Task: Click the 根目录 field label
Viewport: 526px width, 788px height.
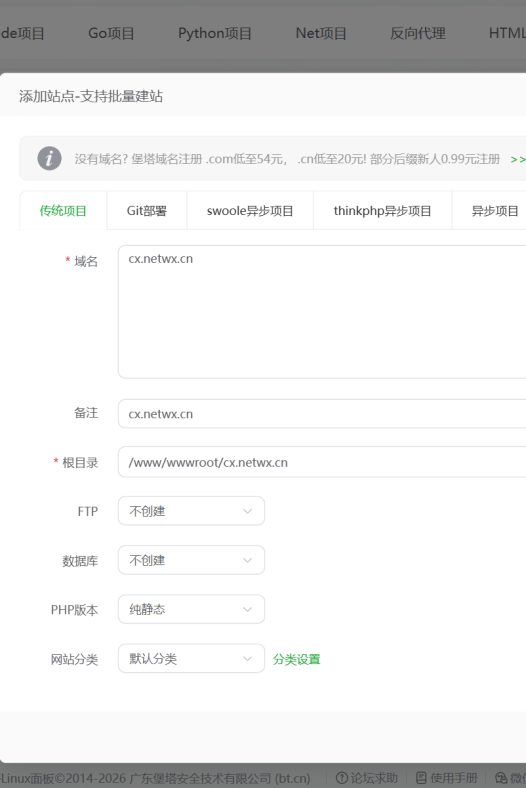Action: pyautogui.click(x=80, y=462)
